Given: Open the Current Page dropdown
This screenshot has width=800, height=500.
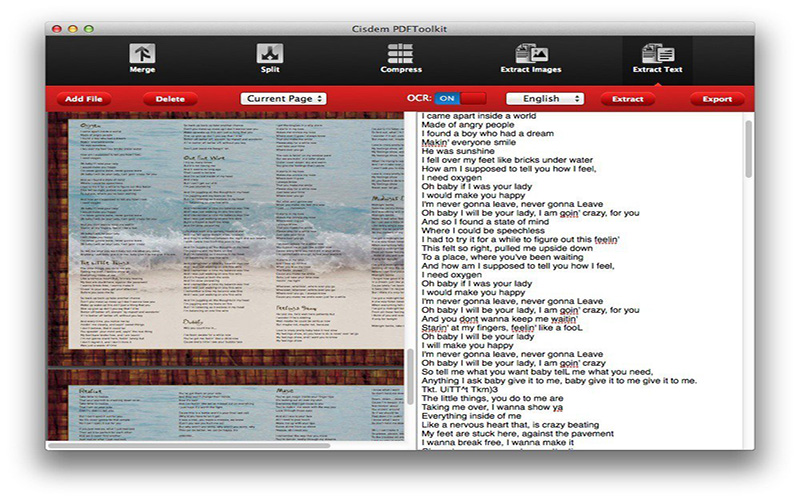Looking at the screenshot, I should point(284,98).
